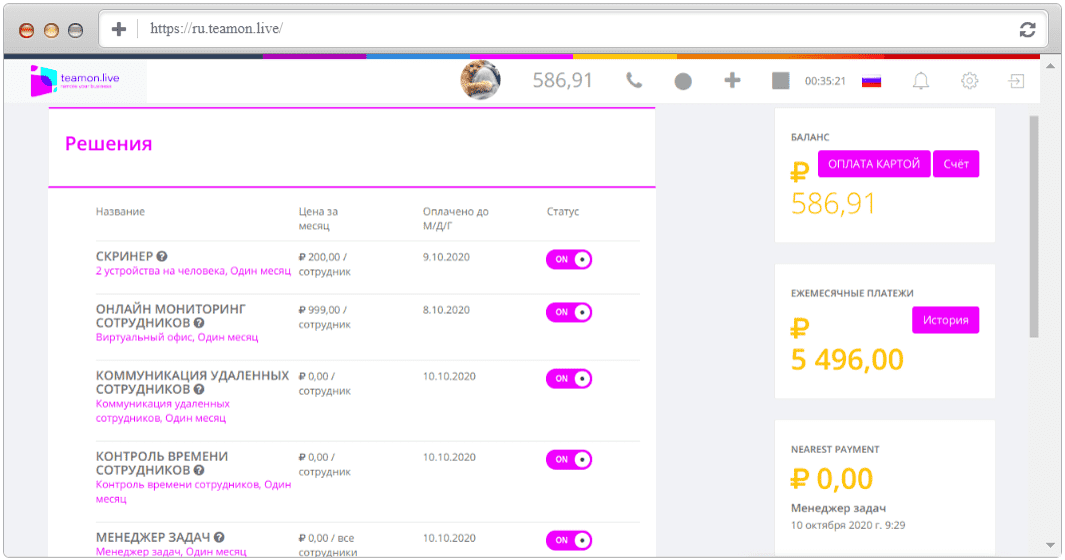
Task: Click the browser new tab plus button
Action: [x=119, y=29]
